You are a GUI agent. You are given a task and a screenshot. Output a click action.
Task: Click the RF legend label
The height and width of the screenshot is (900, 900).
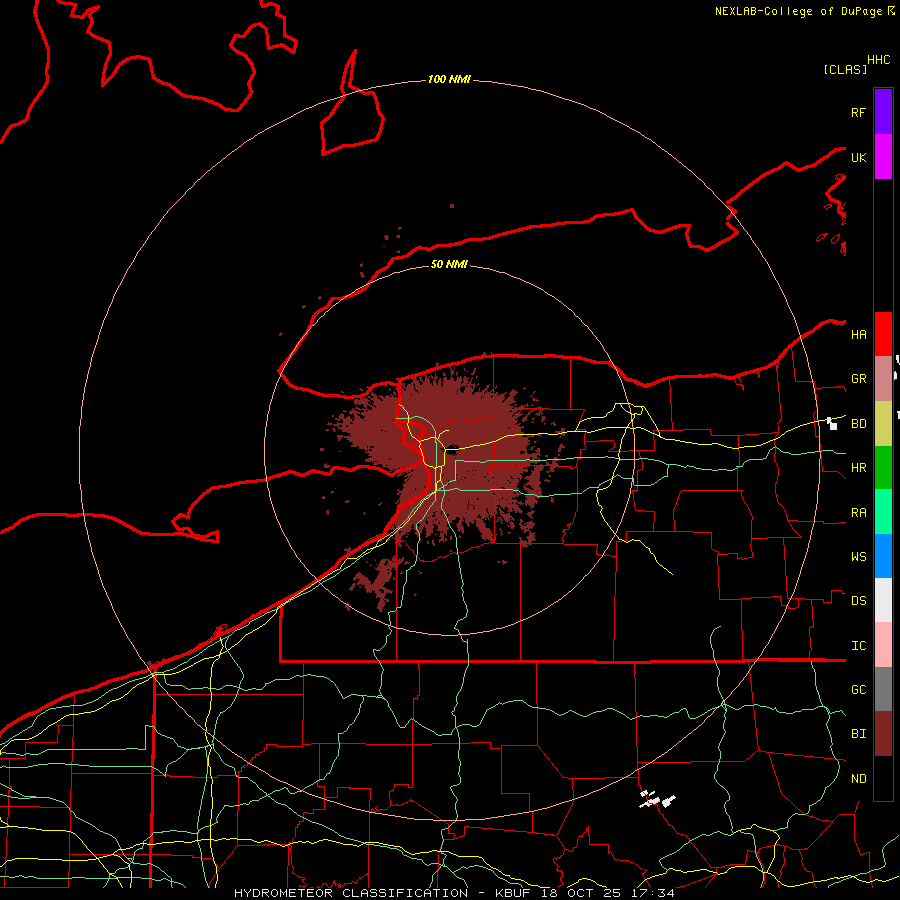pos(858,112)
